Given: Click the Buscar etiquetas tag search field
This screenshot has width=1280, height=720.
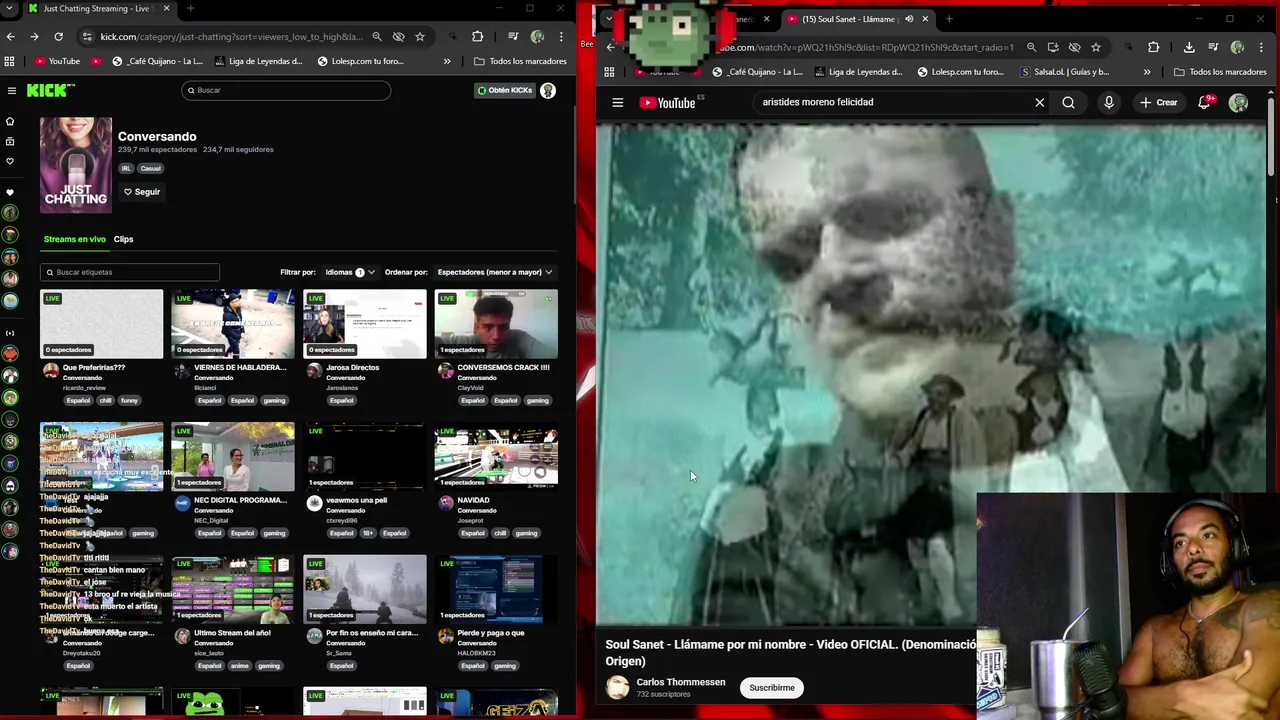Looking at the screenshot, I should point(130,272).
